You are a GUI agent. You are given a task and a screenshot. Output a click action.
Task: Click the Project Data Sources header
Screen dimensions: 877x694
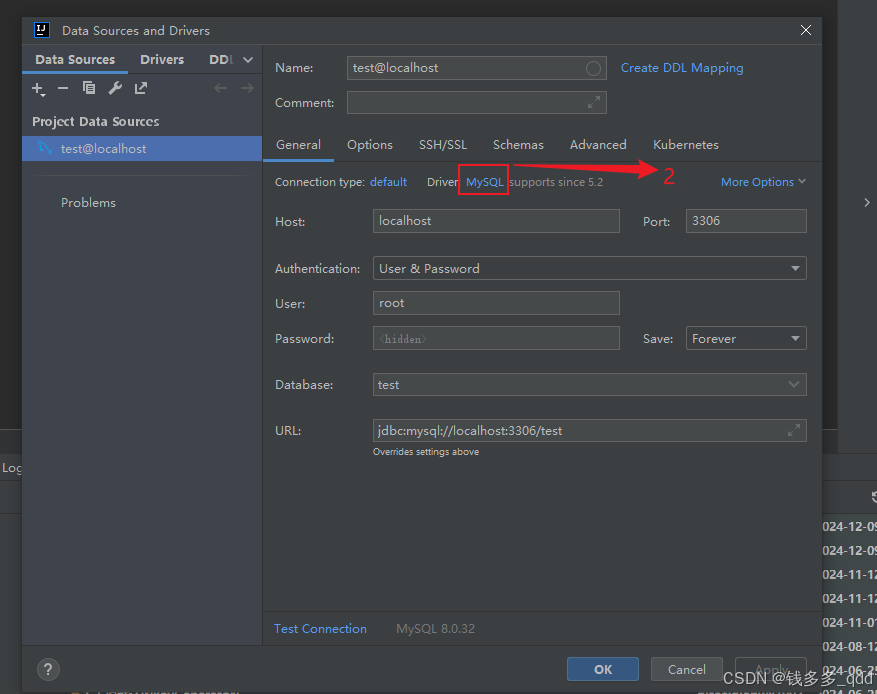[96, 121]
